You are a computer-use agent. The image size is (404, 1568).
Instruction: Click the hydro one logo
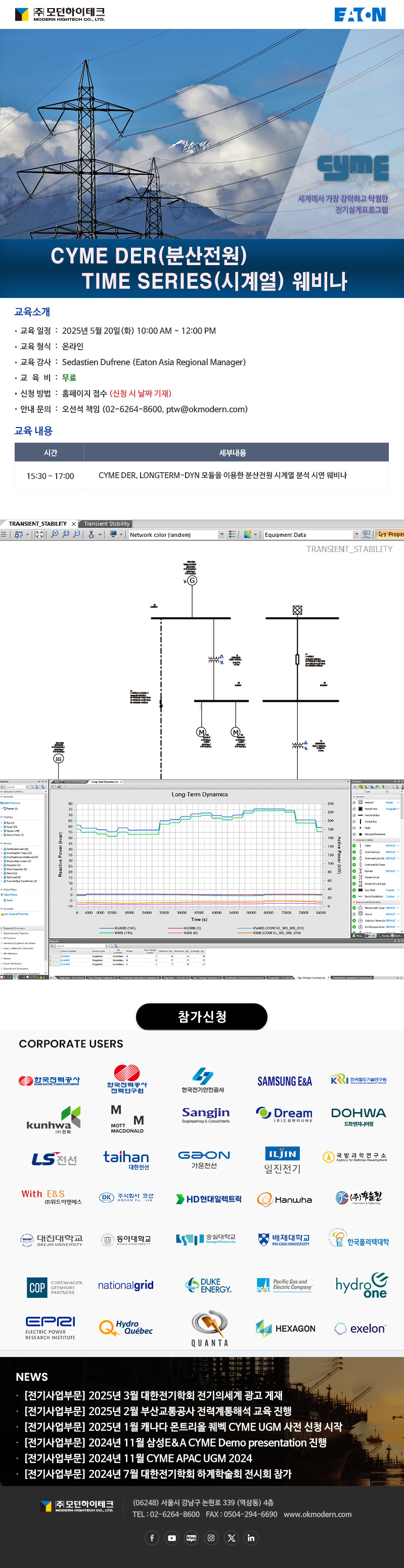point(362,1285)
